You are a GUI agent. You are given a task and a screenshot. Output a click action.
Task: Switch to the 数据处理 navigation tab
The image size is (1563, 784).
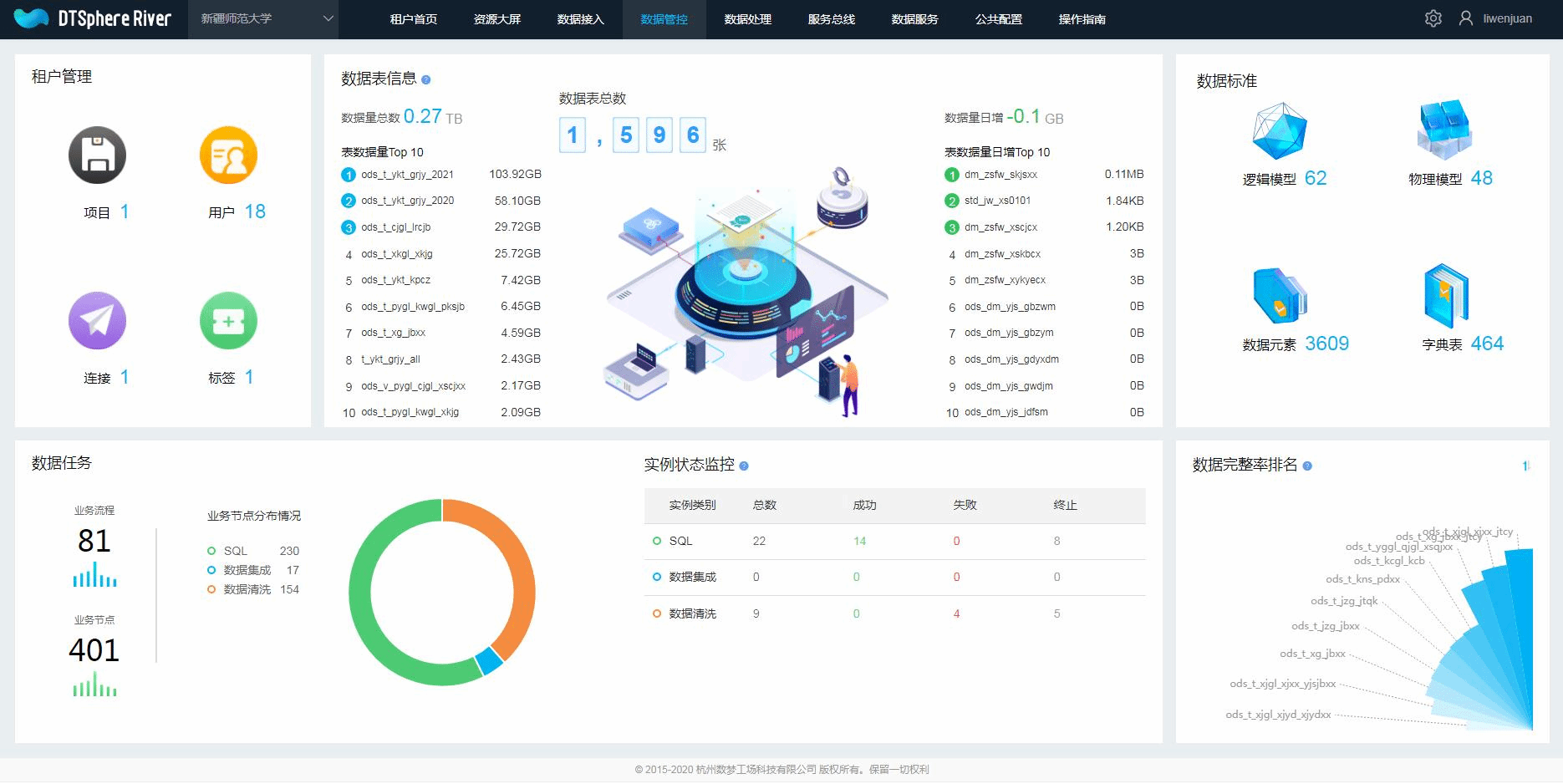(x=747, y=19)
